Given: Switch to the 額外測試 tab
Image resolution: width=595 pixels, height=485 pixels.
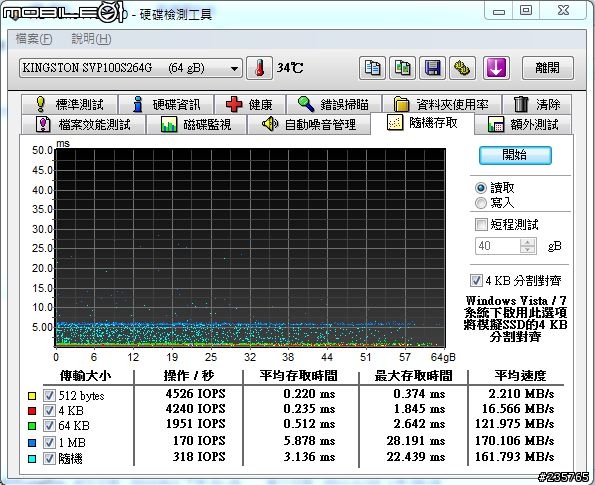Looking at the screenshot, I should [x=523, y=124].
